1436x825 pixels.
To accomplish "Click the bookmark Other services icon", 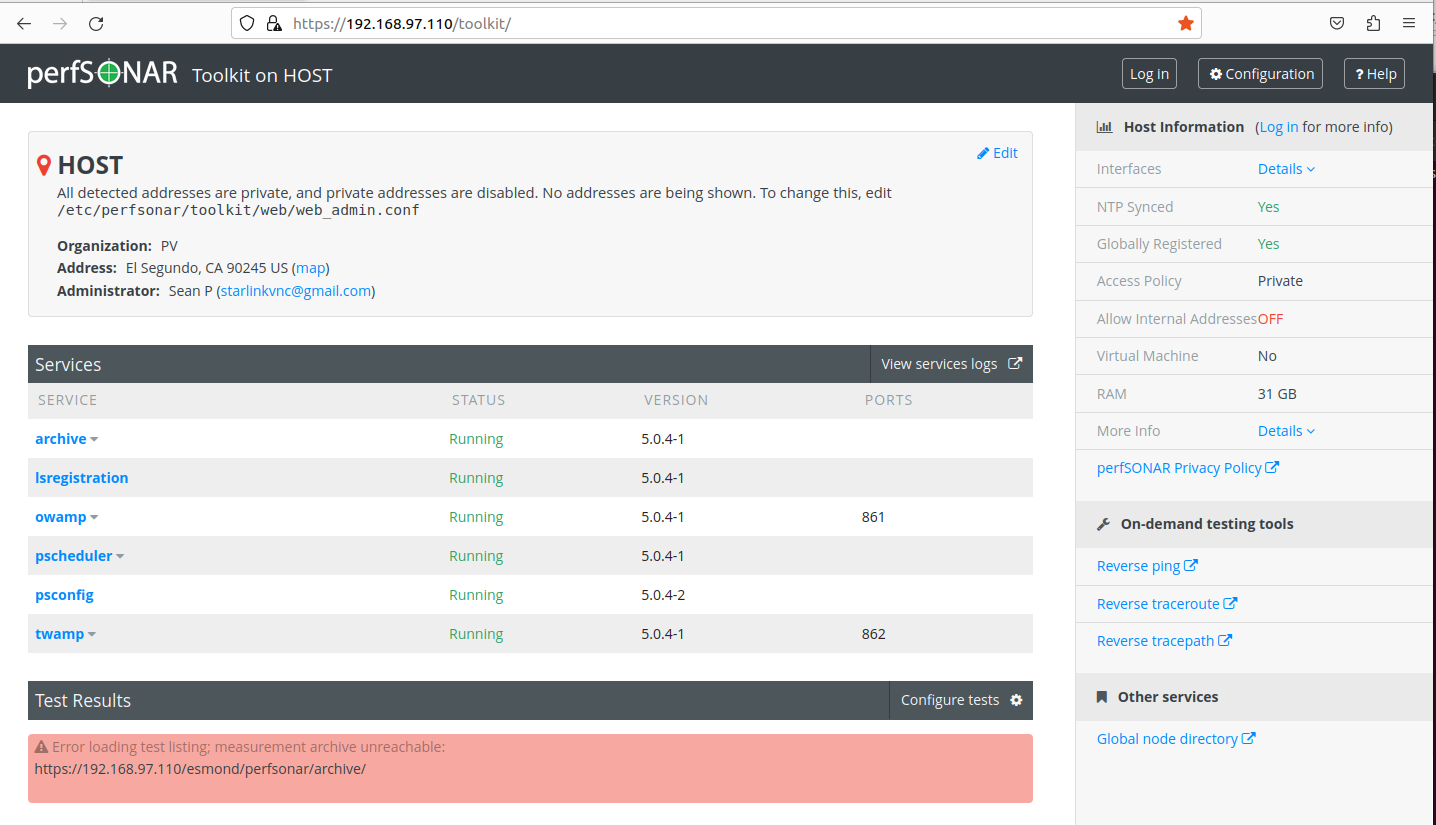I will pyautogui.click(x=1102, y=697).
